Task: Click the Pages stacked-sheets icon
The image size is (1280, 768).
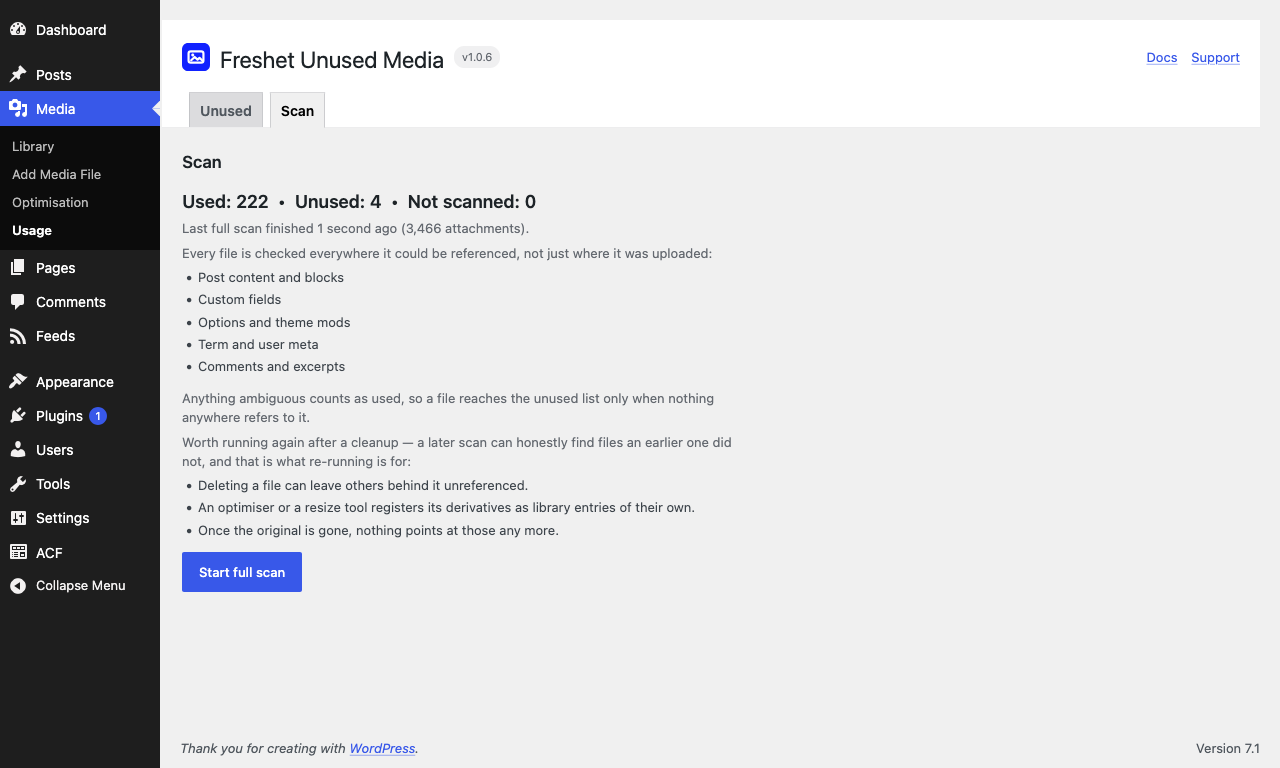Action: click(18, 268)
